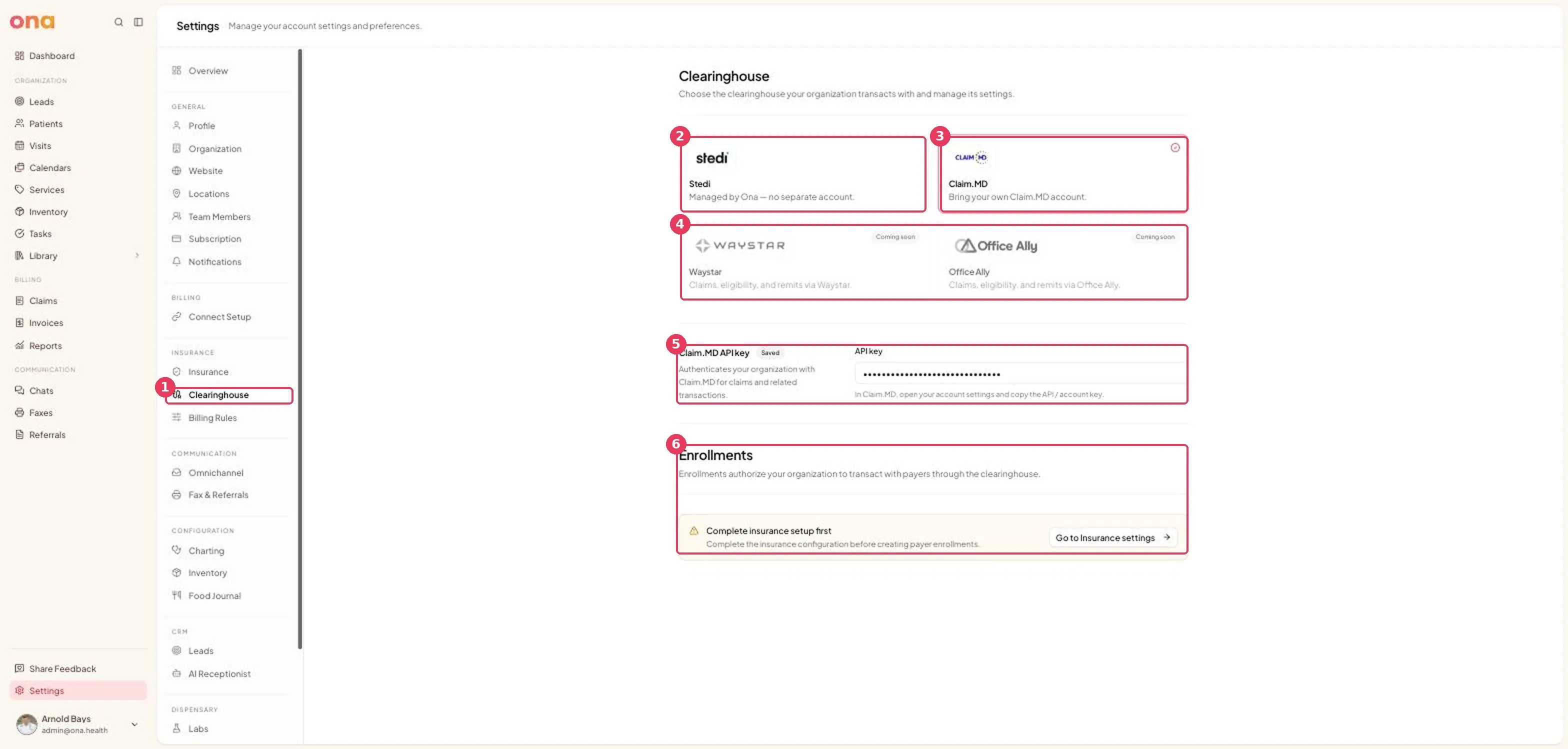
Task: Open Patients icon in main sidebar
Action: point(19,123)
